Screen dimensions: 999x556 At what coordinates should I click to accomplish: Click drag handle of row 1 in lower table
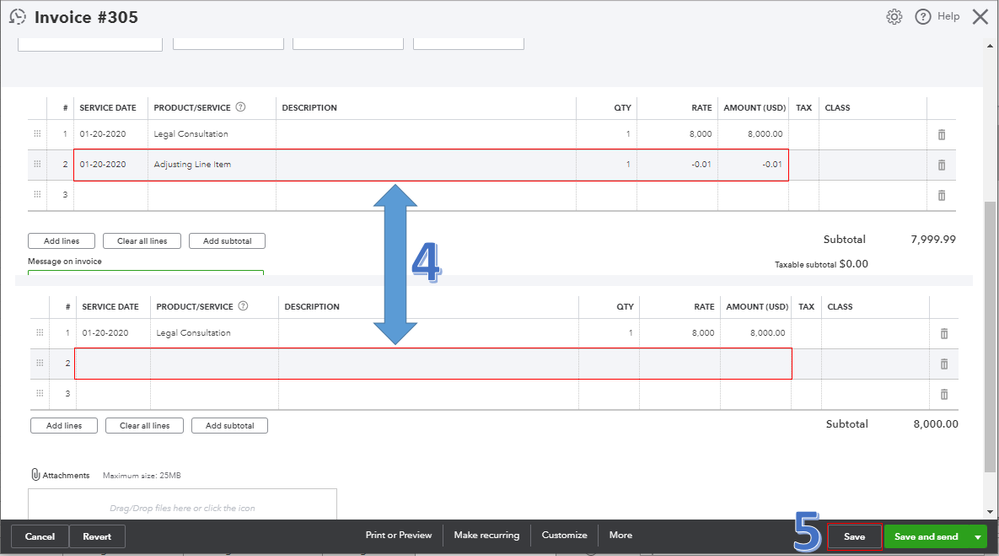tap(40, 332)
